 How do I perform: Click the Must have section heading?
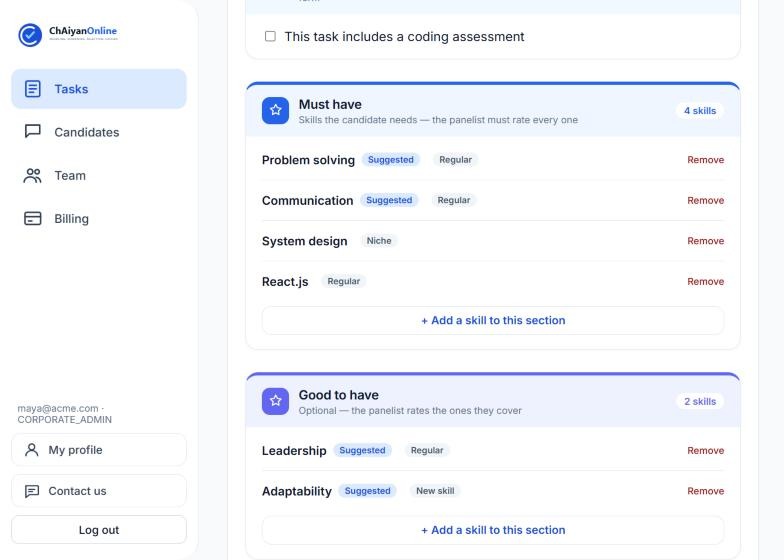coord(330,104)
